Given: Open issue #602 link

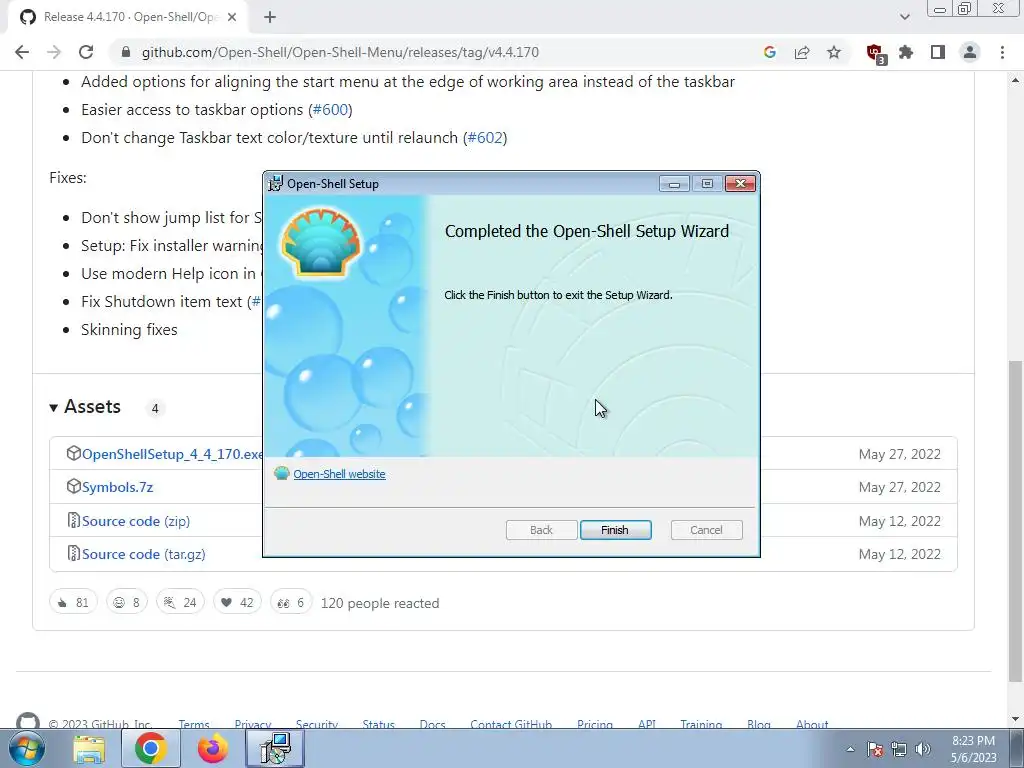Looking at the screenshot, I should coord(485,138).
